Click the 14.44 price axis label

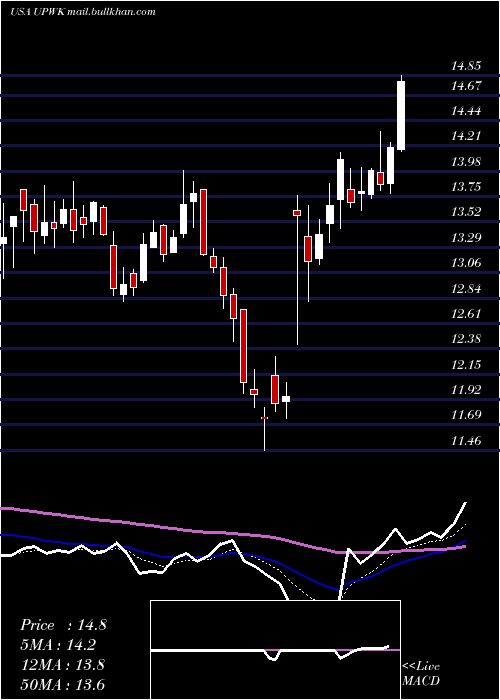pyautogui.click(x=466, y=111)
